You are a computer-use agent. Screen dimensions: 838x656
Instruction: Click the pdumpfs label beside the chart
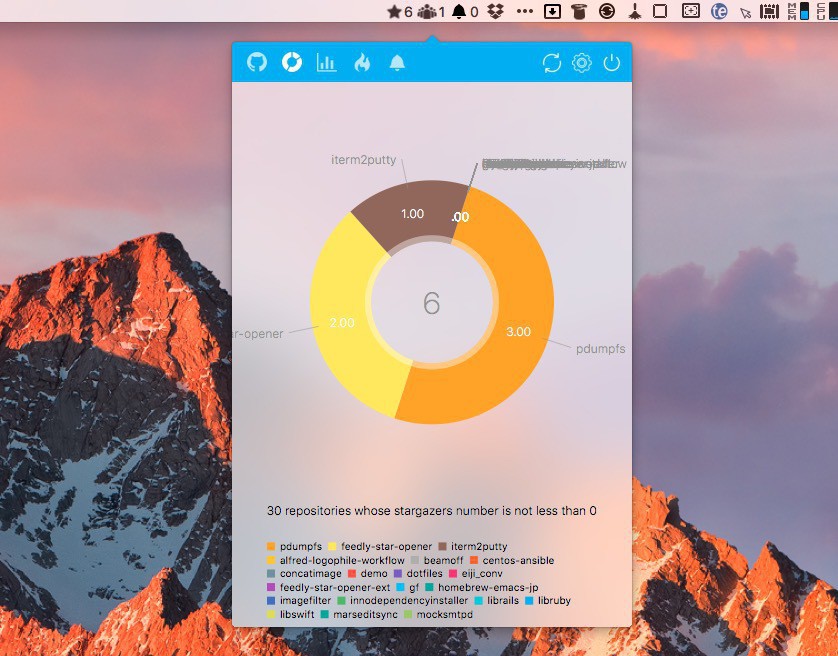600,349
